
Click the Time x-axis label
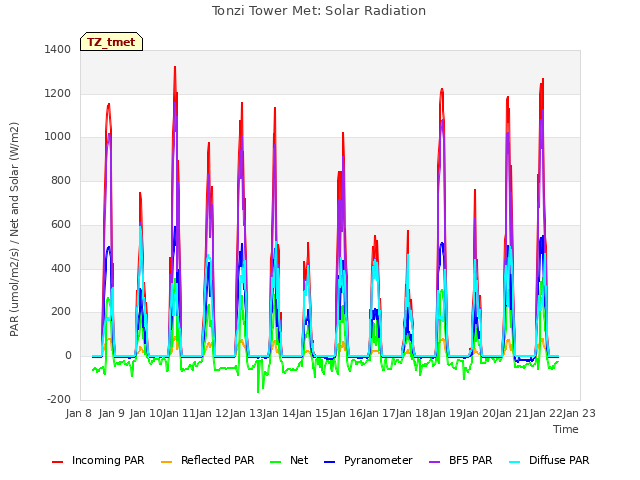point(566,429)
